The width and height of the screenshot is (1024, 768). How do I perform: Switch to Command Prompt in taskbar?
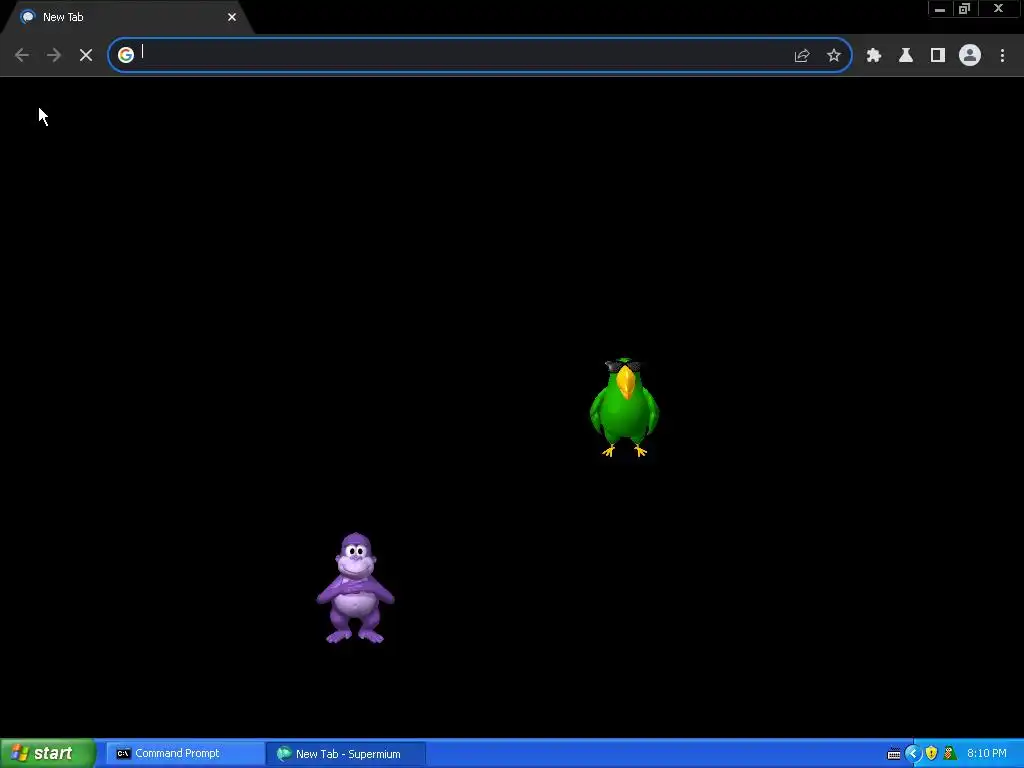(185, 754)
